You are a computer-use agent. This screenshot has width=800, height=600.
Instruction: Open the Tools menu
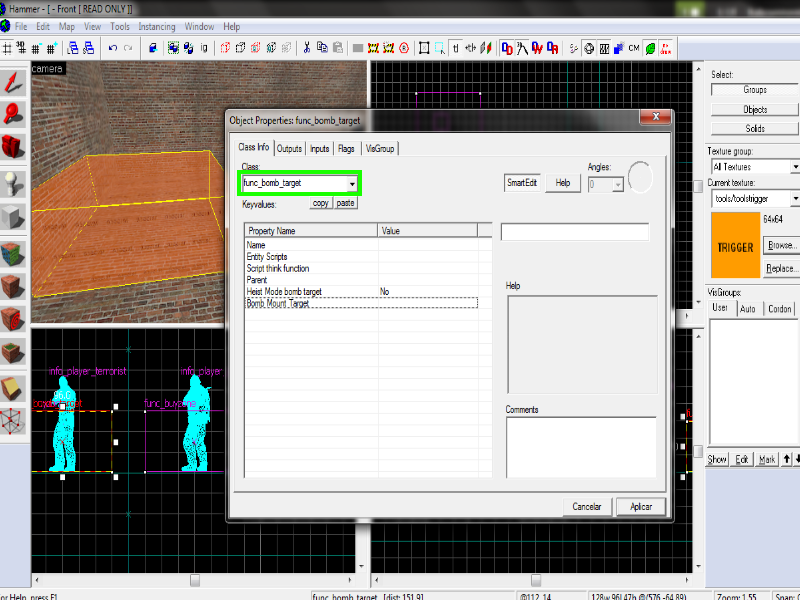120,27
